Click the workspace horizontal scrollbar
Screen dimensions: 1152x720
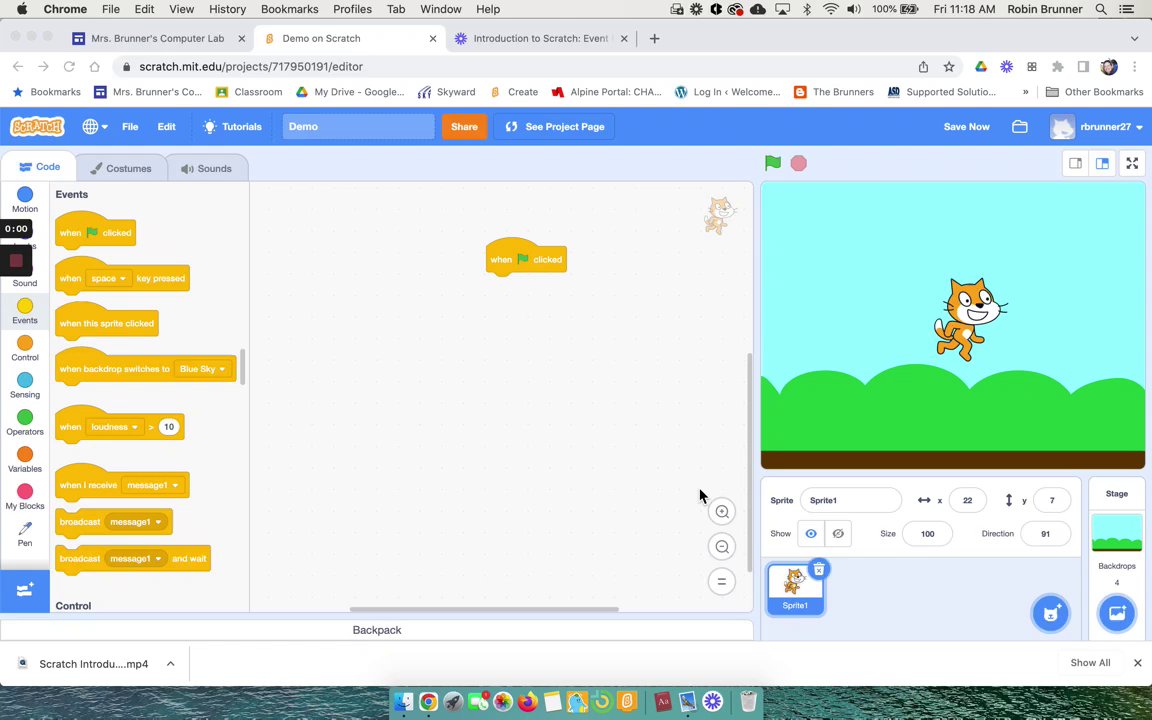coord(484,609)
